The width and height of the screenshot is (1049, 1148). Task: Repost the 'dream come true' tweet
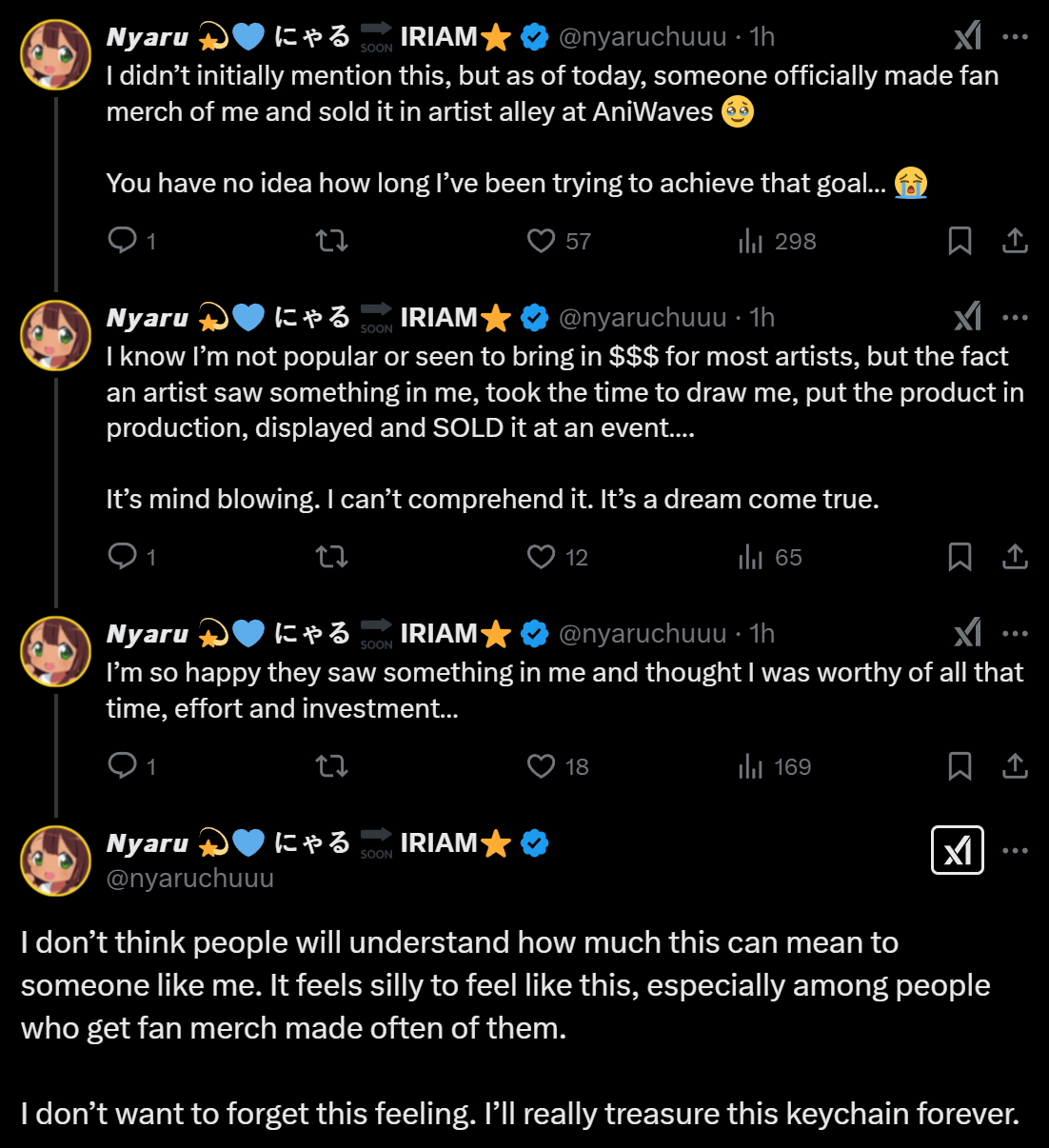[x=331, y=557]
